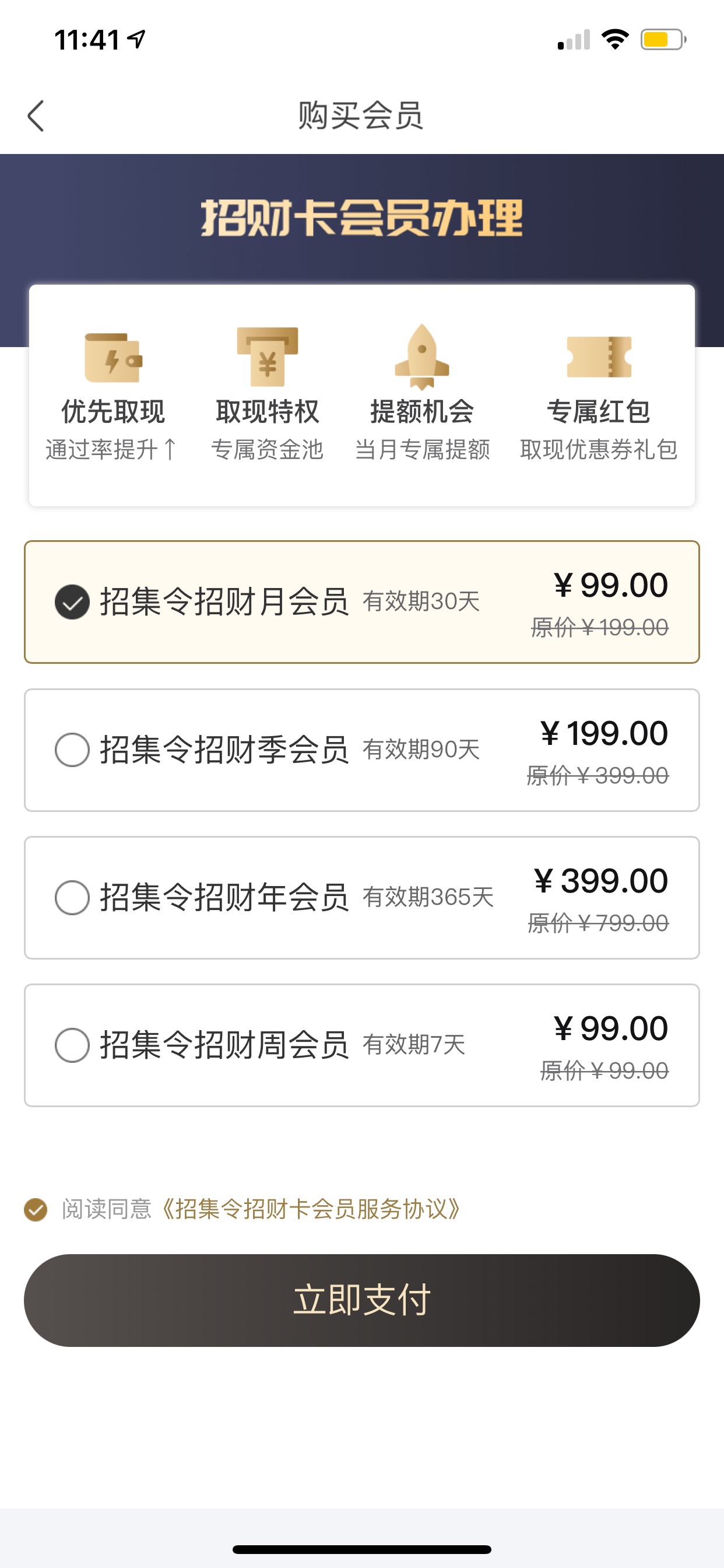The image size is (724, 1568).
Task: Tap the 招财卡会员办理 banner title
Action: tap(362, 218)
